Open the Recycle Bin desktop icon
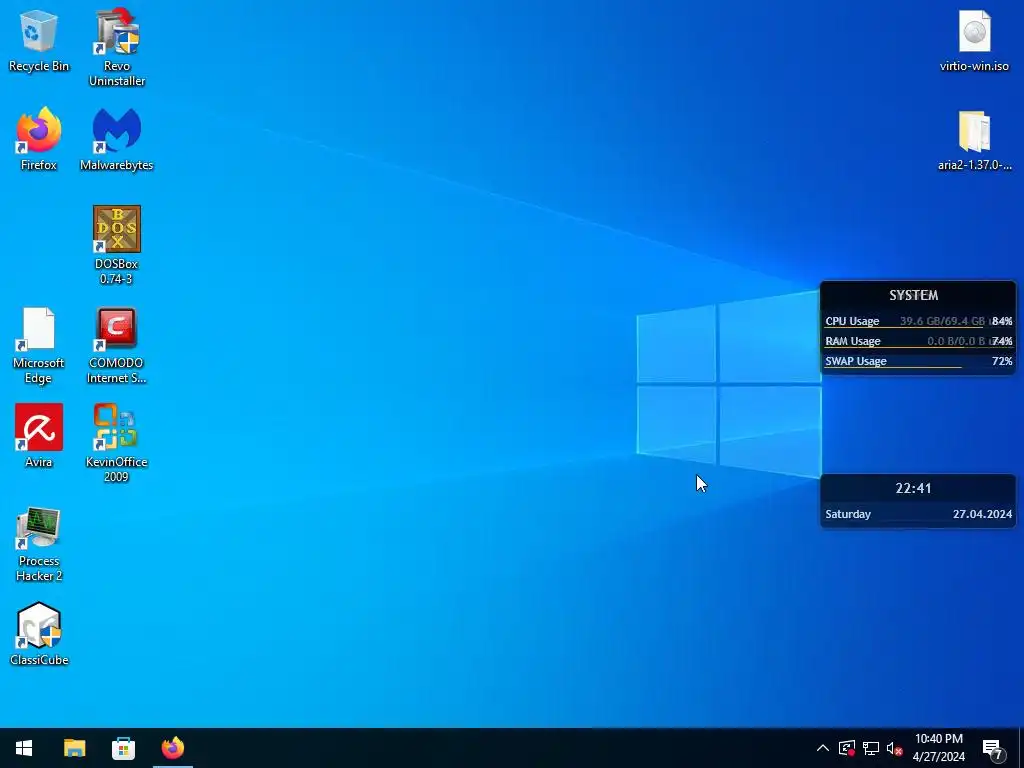This screenshot has height=768, width=1024. [39, 40]
